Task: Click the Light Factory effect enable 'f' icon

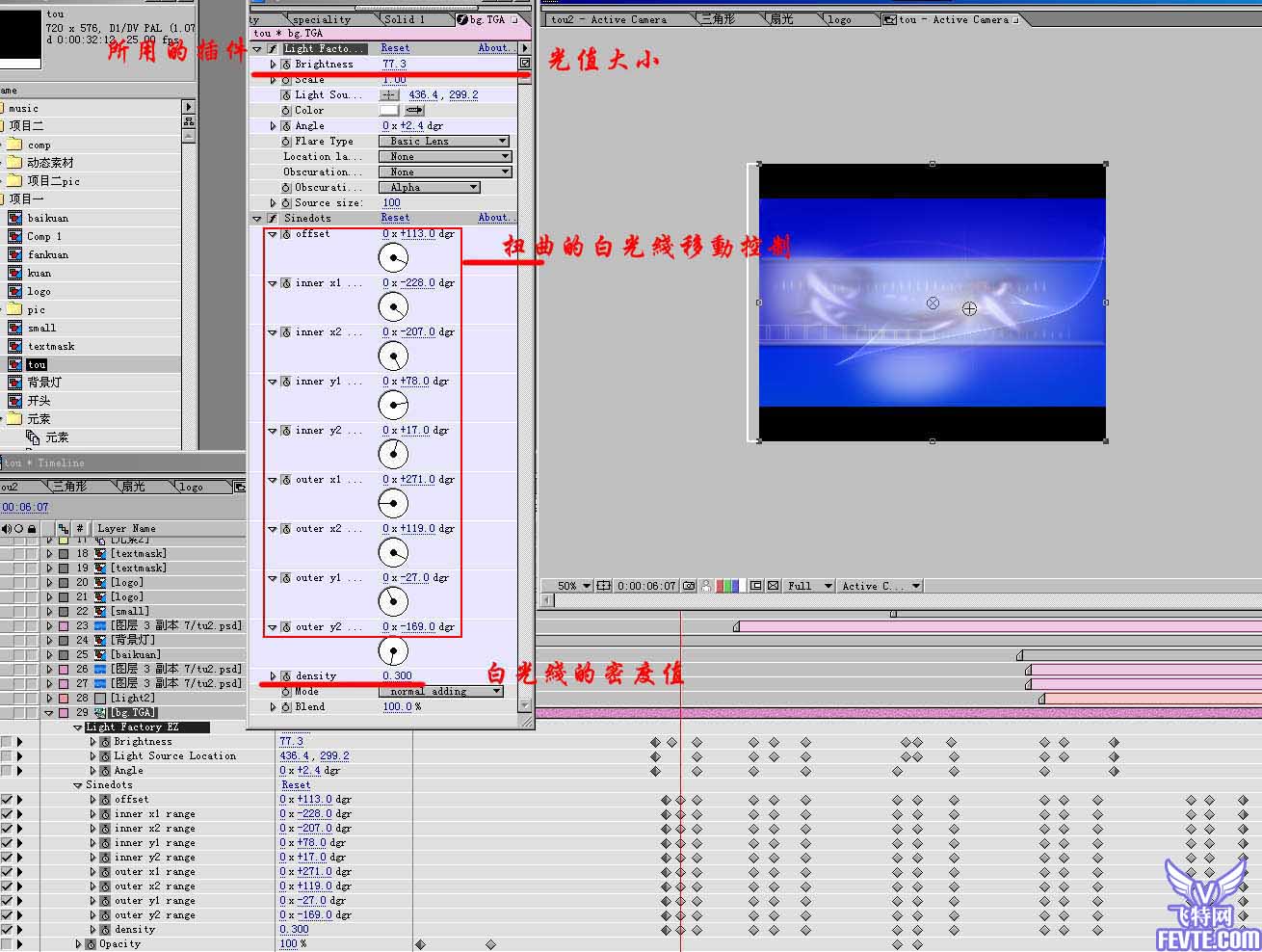Action: tap(273, 48)
